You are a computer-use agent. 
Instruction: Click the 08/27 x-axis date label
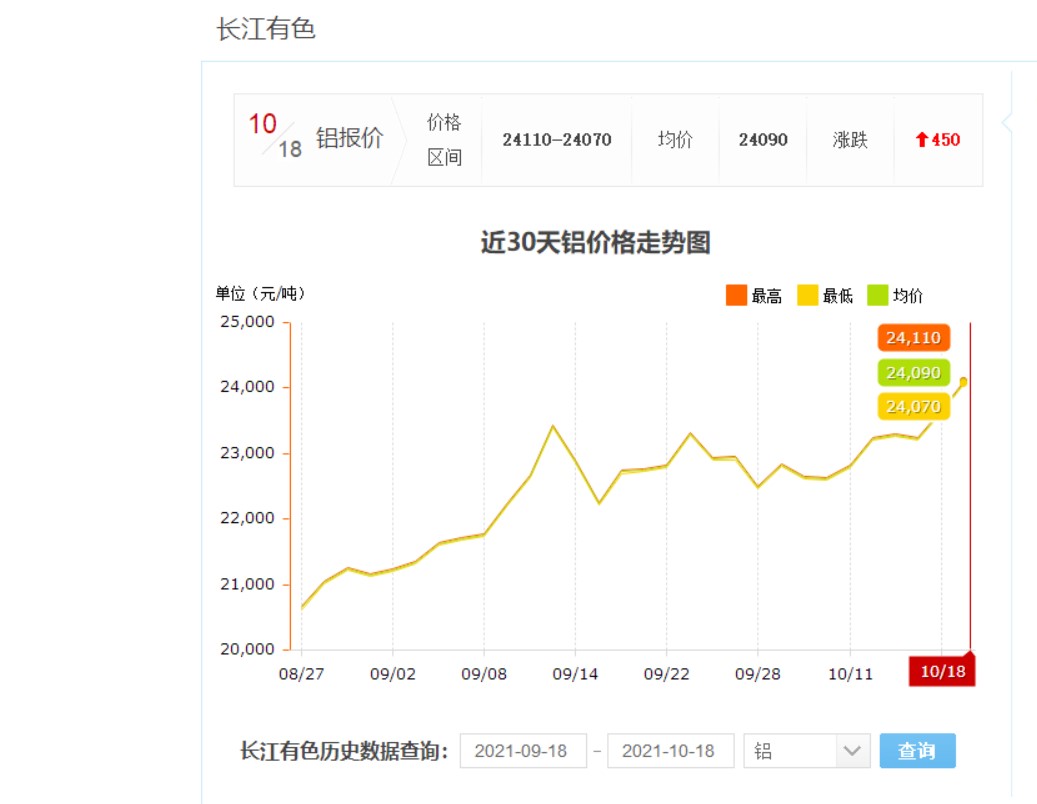point(301,674)
